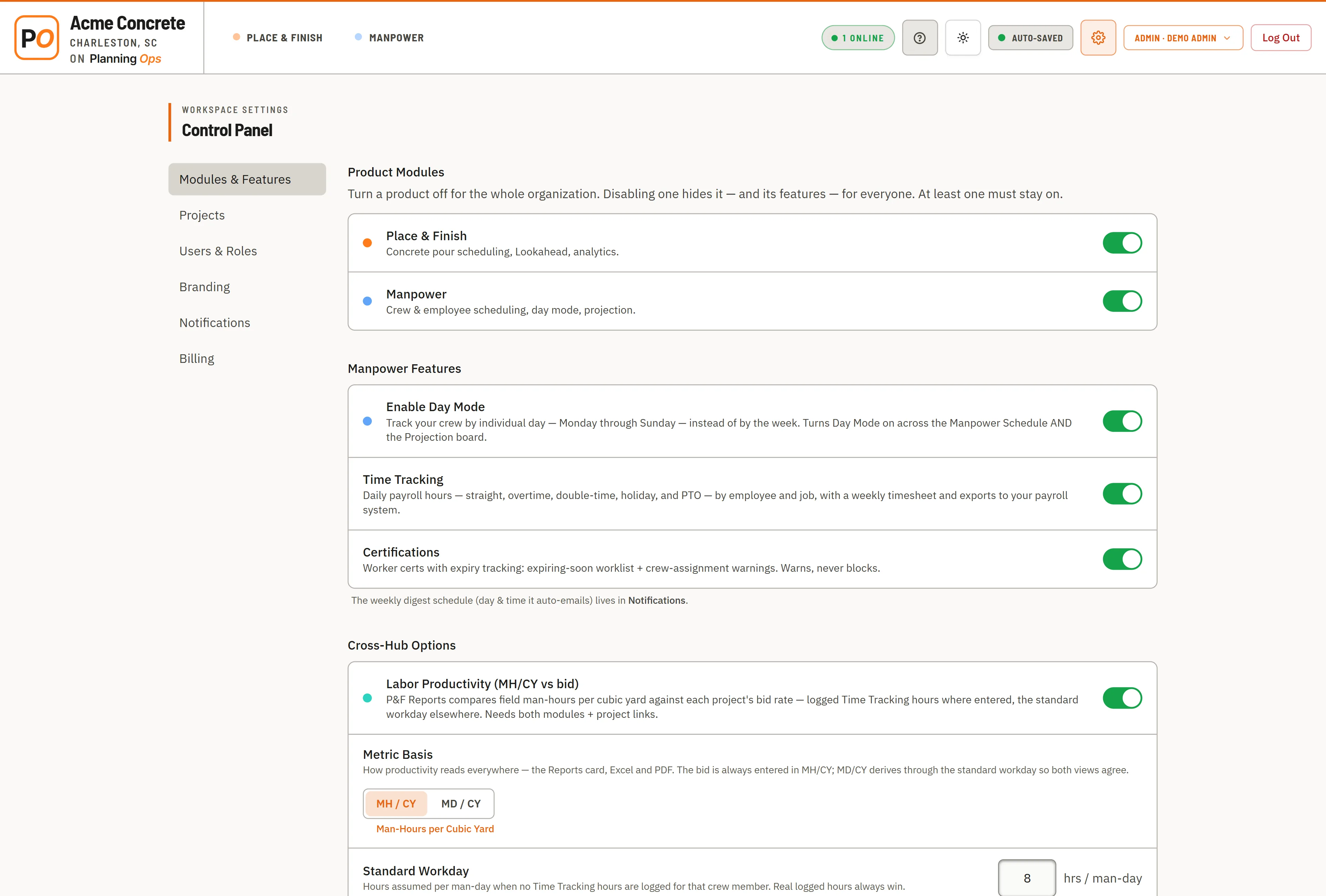
Task: Toggle Manpower module switch
Action: click(x=1122, y=301)
